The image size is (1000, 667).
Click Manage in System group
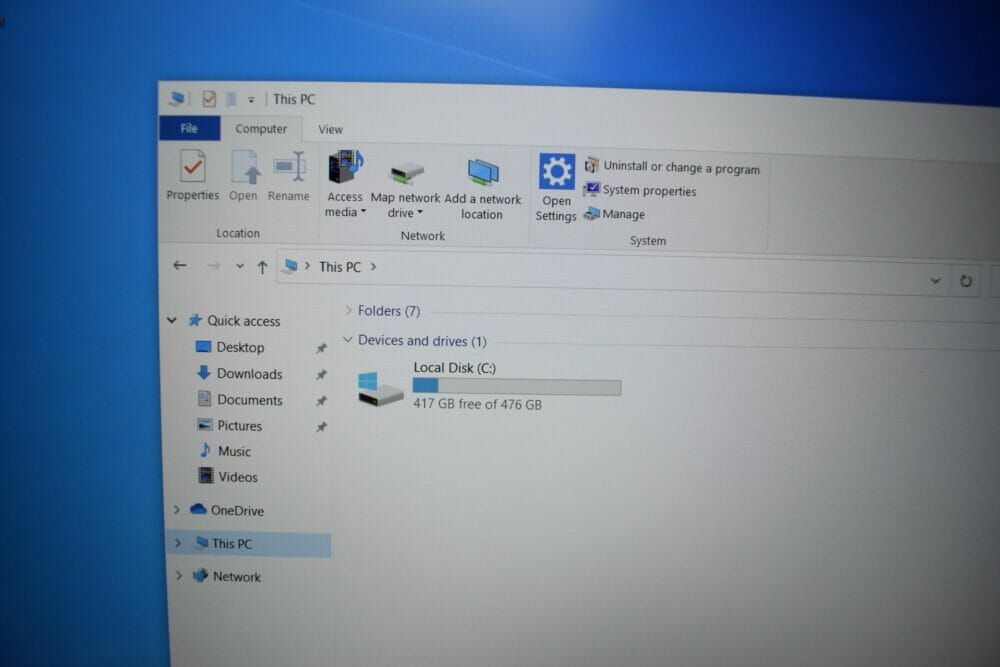pos(614,214)
